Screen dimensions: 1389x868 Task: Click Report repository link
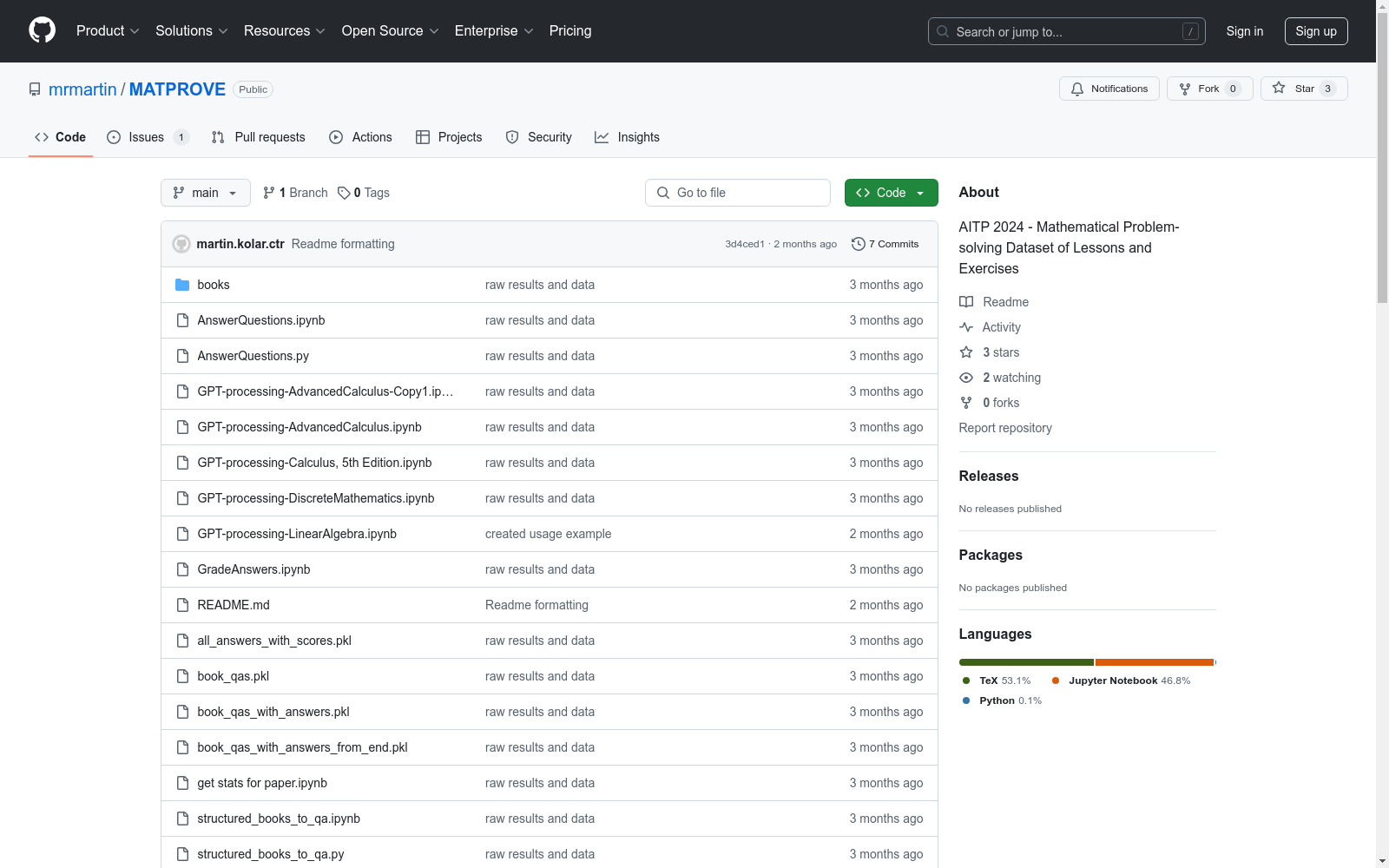(x=1005, y=428)
